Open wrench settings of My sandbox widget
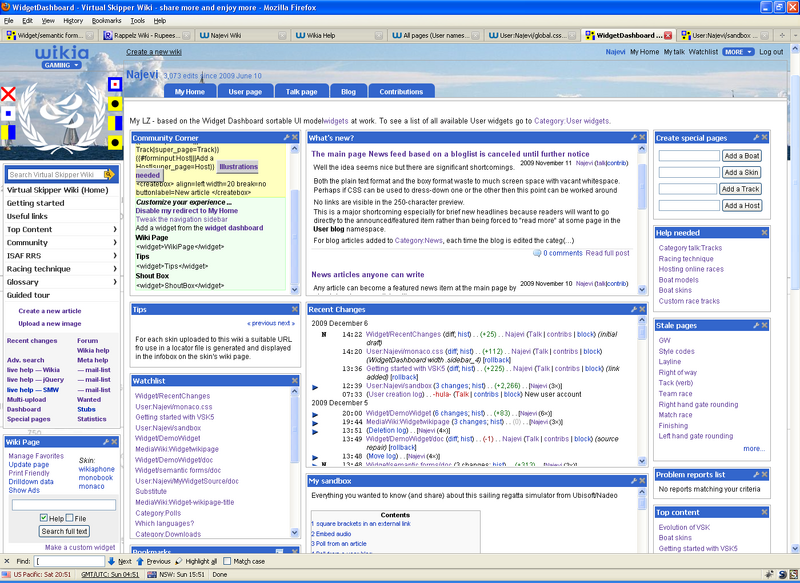This screenshot has width=800, height=583. [634, 480]
